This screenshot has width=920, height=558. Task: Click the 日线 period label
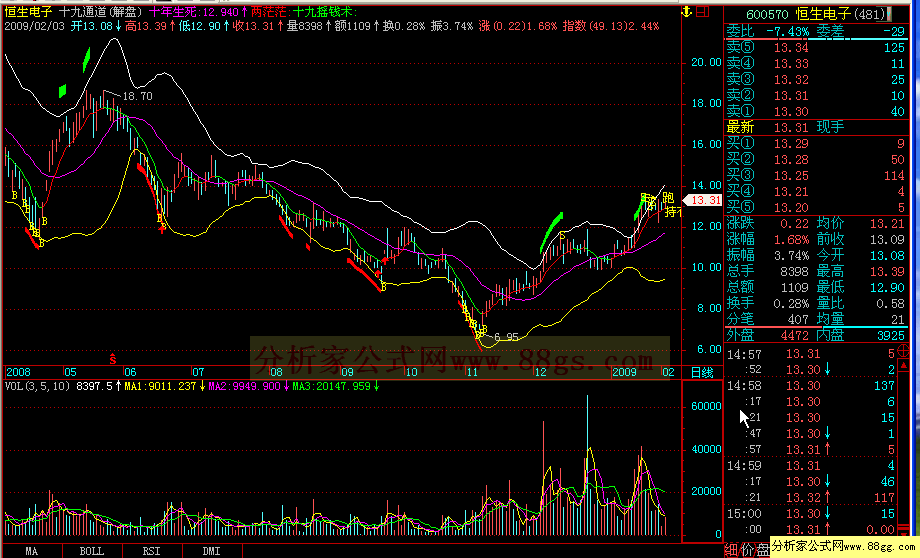click(702, 372)
